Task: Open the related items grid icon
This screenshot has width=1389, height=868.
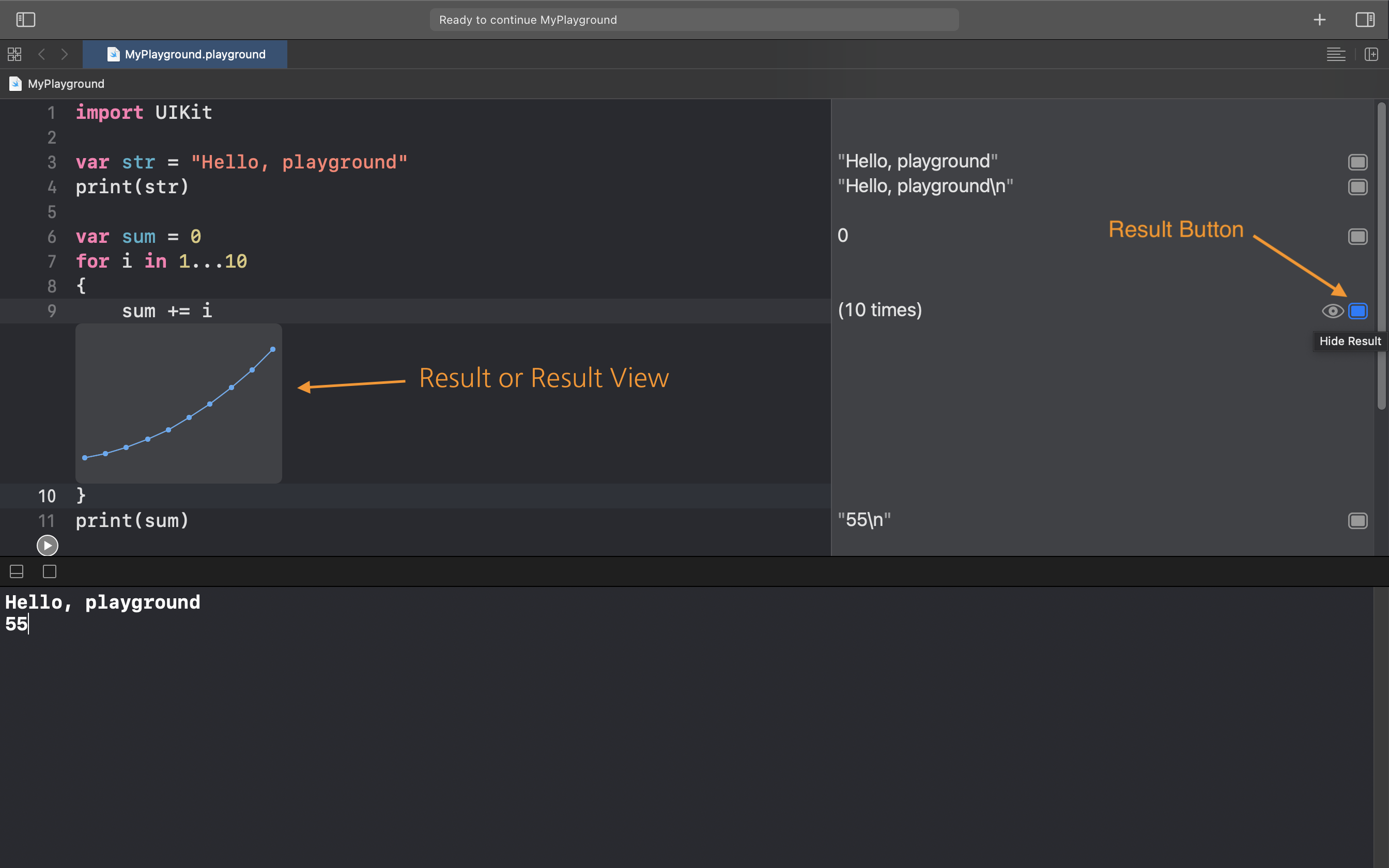Action: pos(14,55)
